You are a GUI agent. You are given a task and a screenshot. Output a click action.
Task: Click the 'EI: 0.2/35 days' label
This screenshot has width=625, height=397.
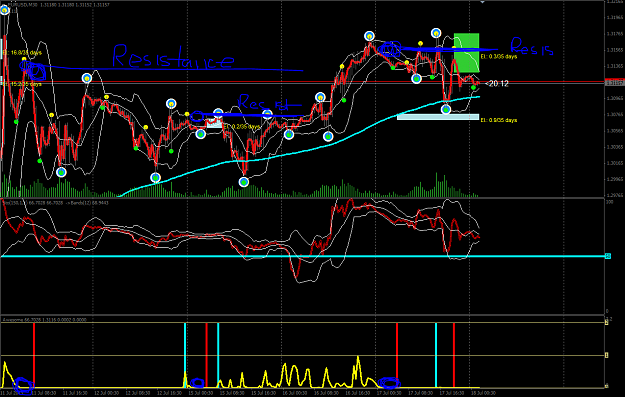pos(242,126)
